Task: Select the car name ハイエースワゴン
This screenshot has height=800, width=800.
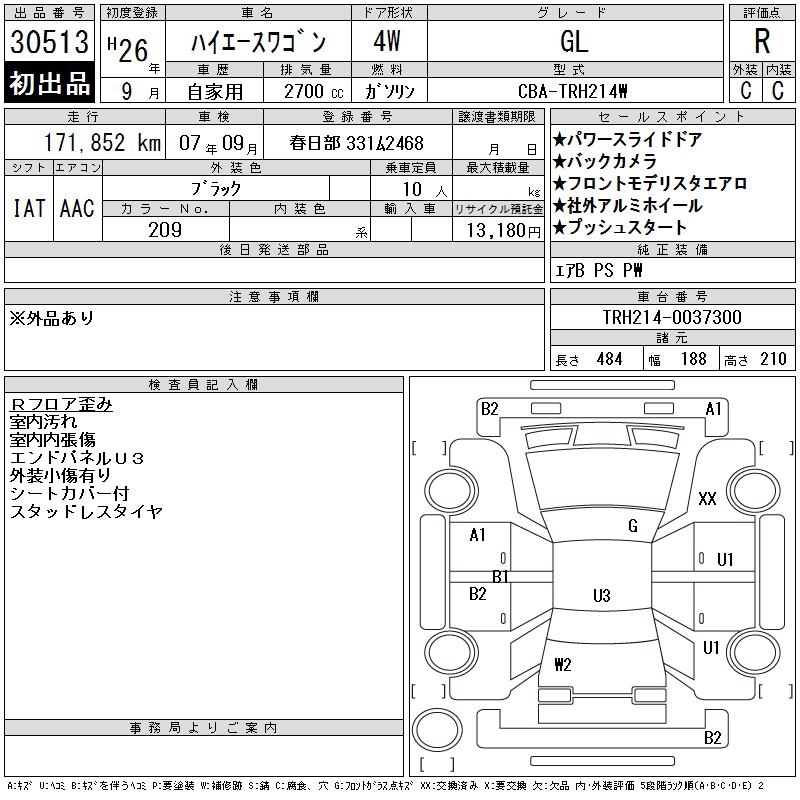Action: (258, 43)
